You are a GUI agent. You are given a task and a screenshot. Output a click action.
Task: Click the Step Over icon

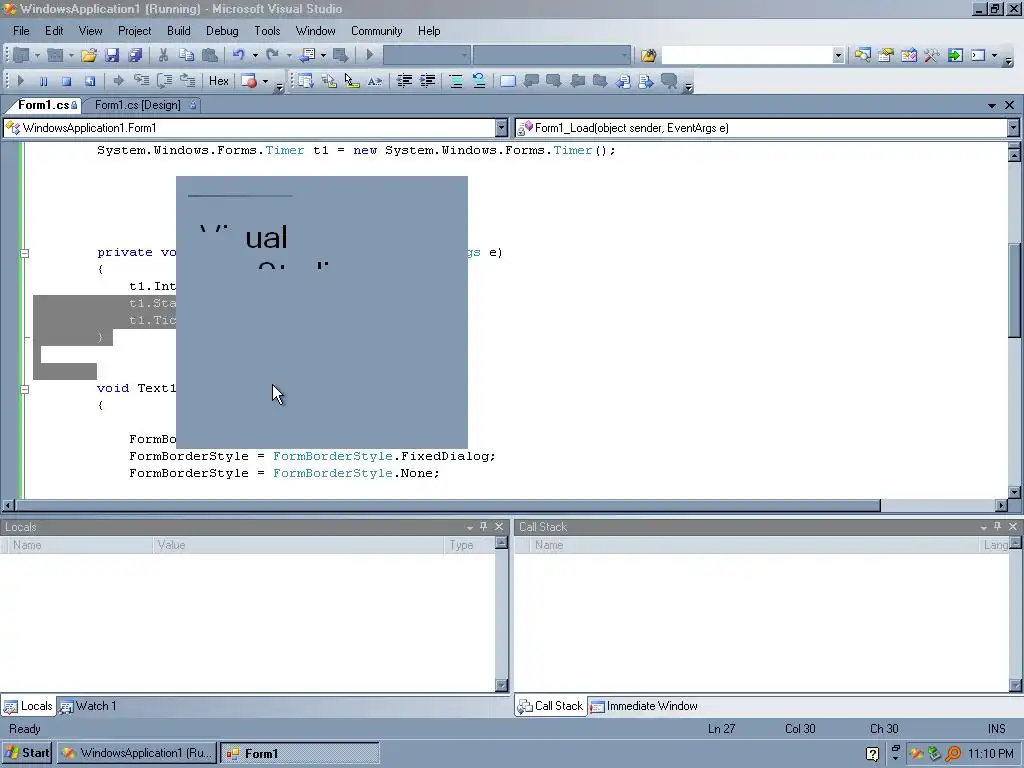165,81
